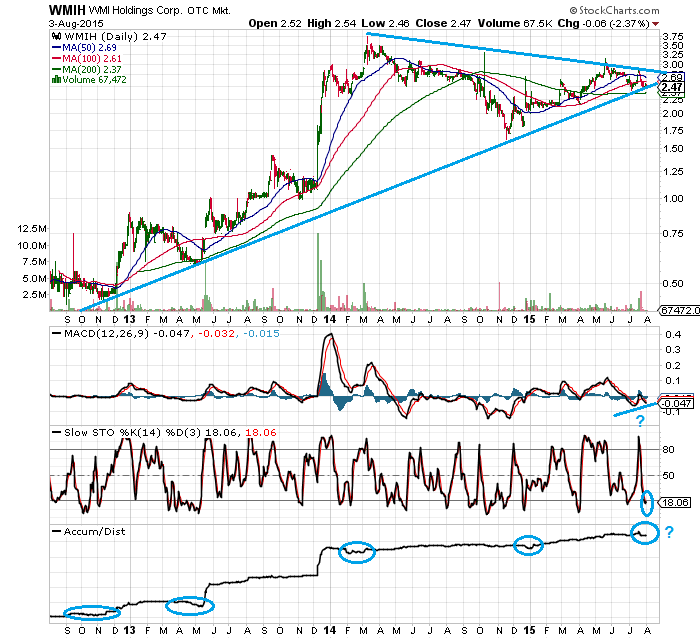Click the red -0.032 MACD signal value
Viewport: 700px width, 639px height.
click(x=216, y=334)
